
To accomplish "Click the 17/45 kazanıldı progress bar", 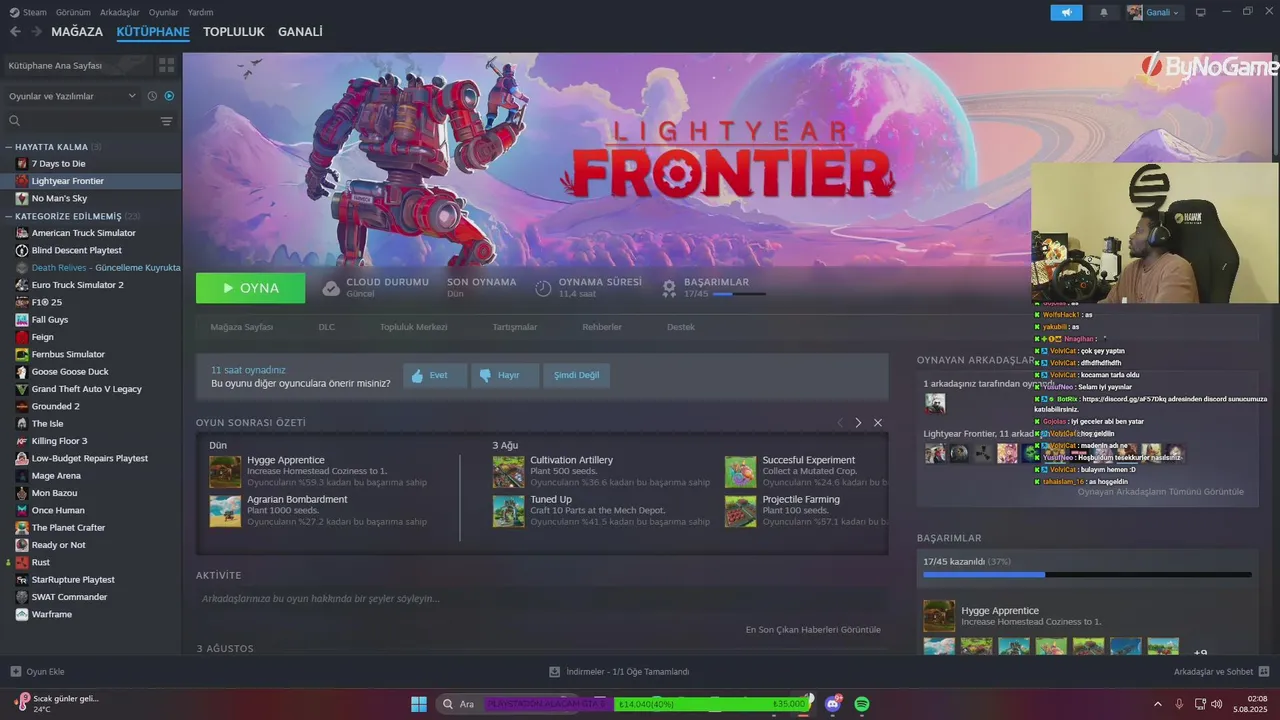I will click(x=1087, y=575).
